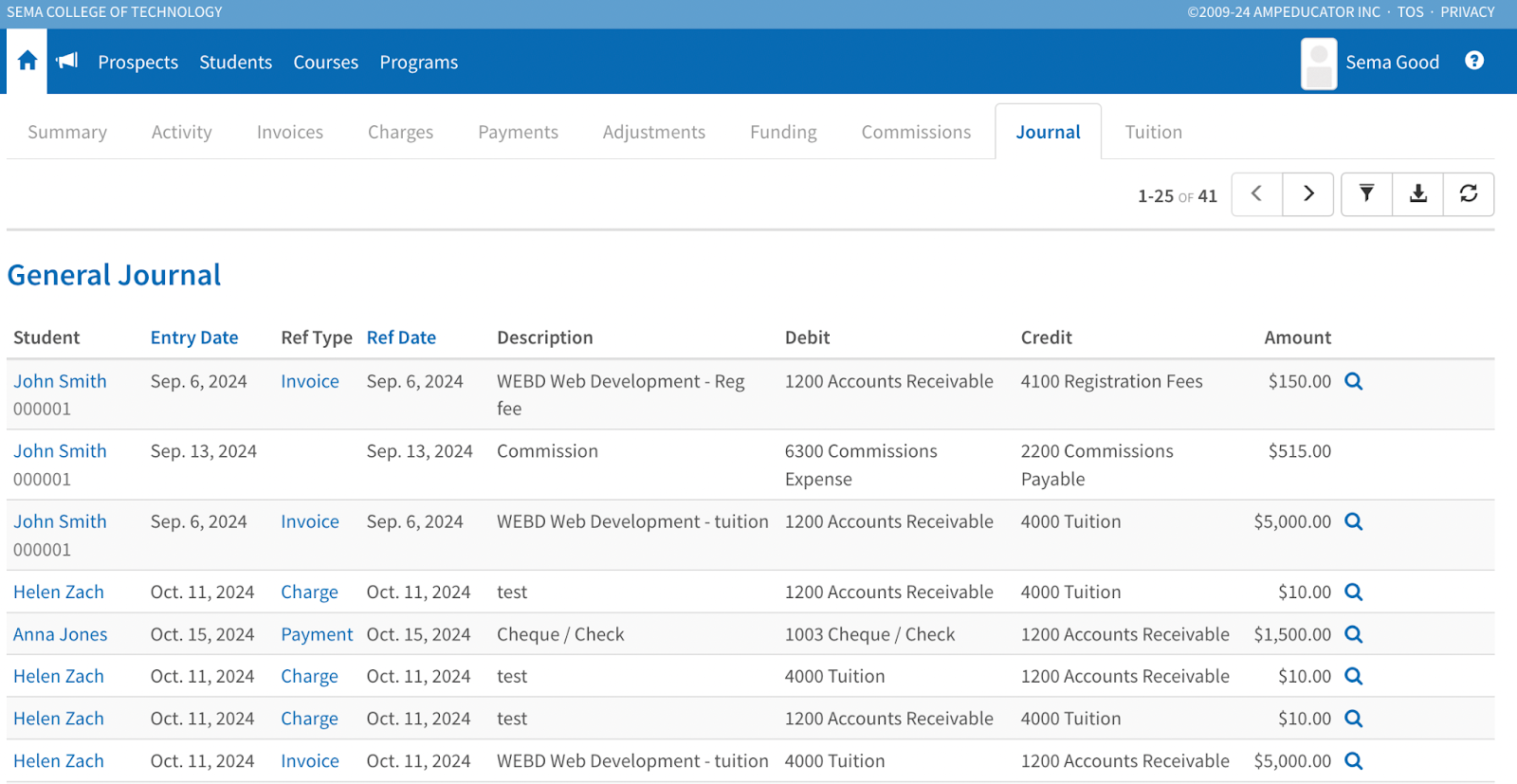This screenshot has height=784, width=1517.
Task: Refresh the journal list
Action: point(1469,194)
